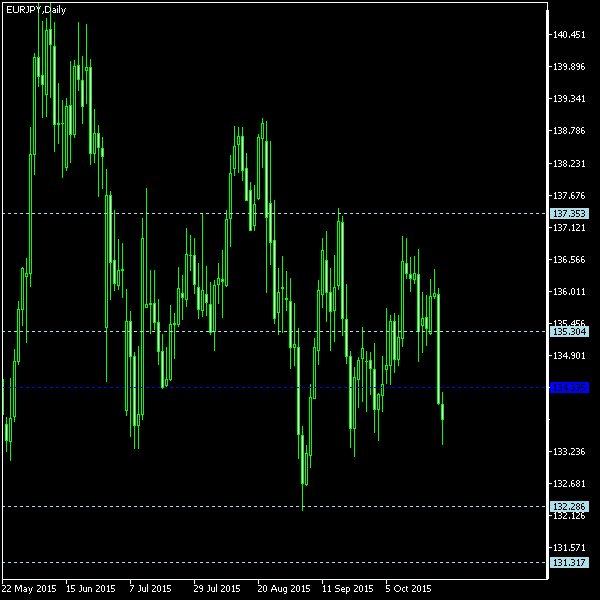Click the 136.566 price scale value
This screenshot has width=600, height=600.
tap(569, 260)
